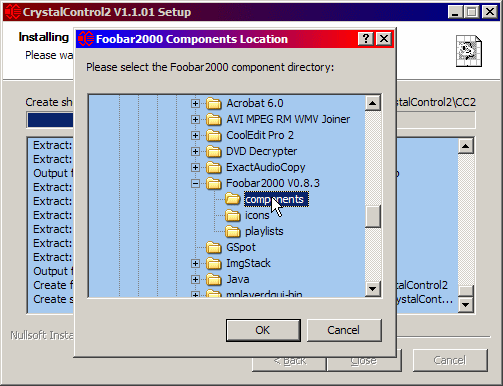
Task: Click the folder tree scrollbar thumb
Action: [373, 216]
